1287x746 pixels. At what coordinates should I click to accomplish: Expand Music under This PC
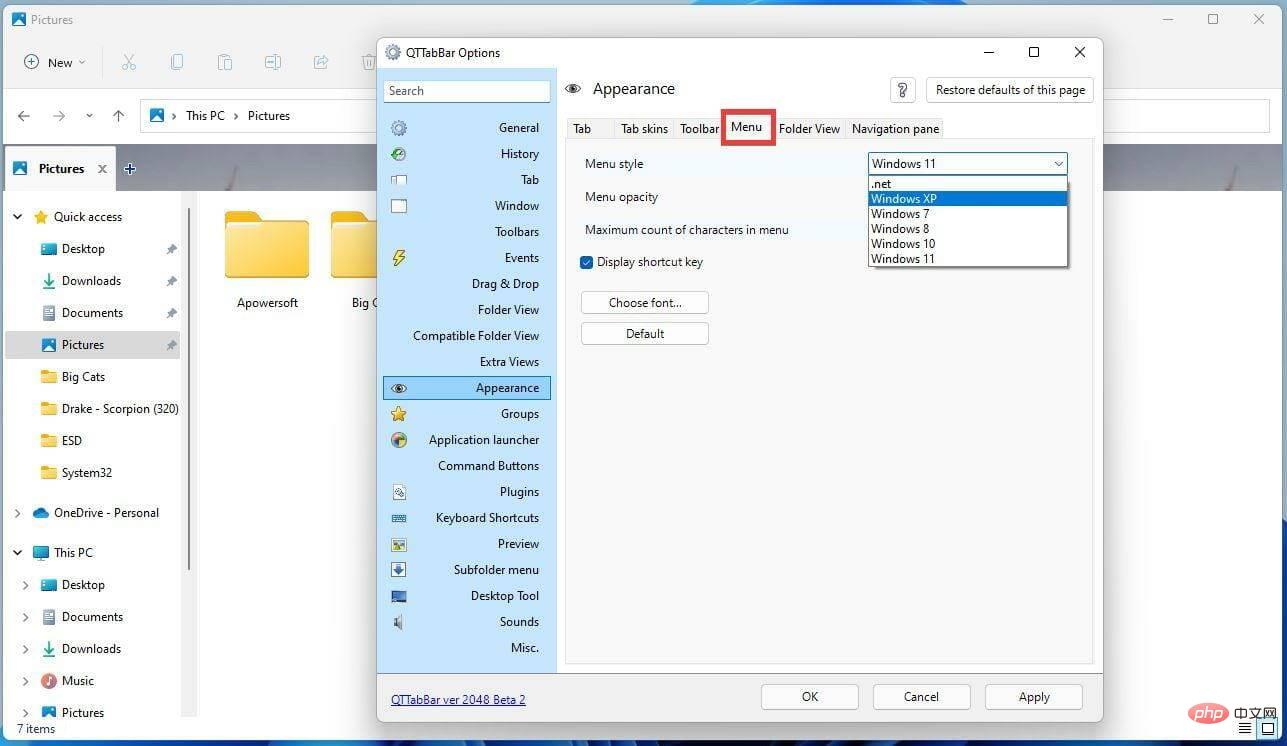pos(26,681)
